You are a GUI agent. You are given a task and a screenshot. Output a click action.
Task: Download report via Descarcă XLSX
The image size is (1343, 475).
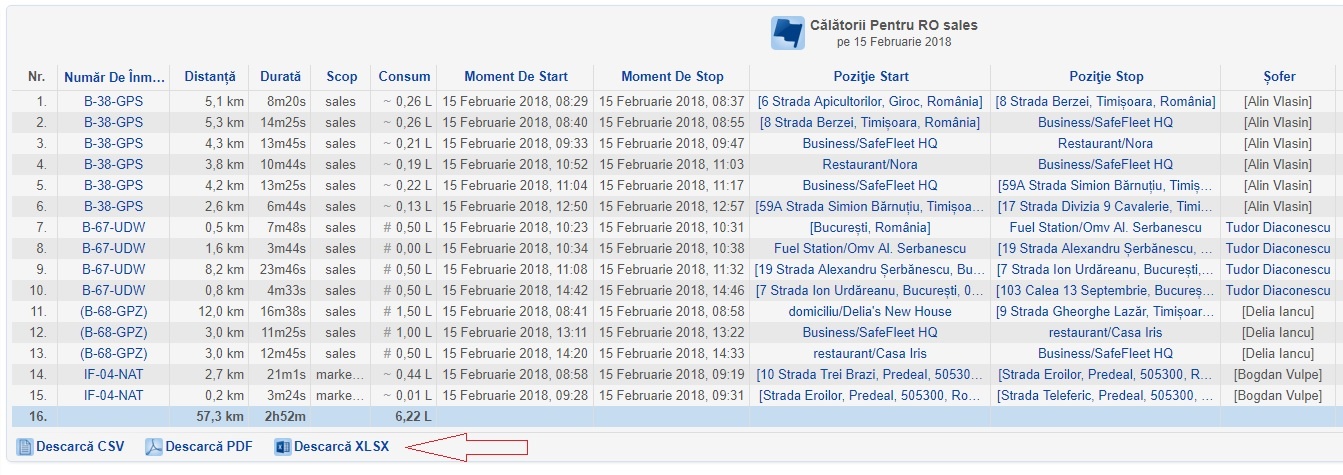341,447
